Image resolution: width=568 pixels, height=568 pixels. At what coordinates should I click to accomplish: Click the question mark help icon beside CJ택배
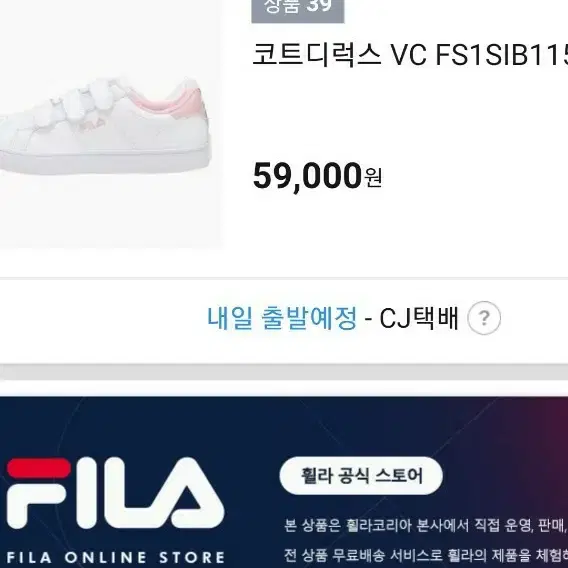[x=484, y=318]
